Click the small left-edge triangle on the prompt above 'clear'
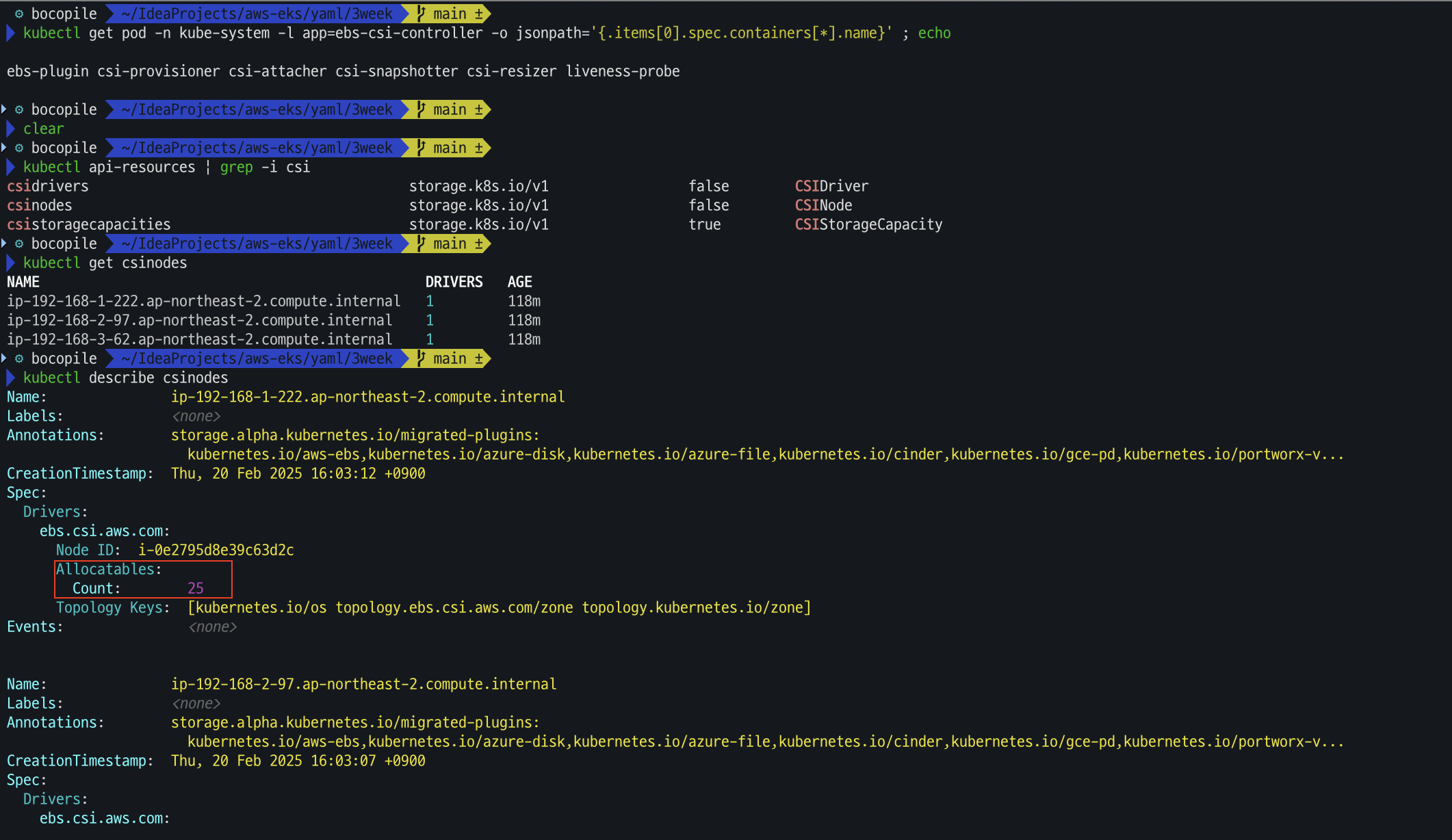The height and width of the screenshot is (840, 1452). tap(4, 109)
